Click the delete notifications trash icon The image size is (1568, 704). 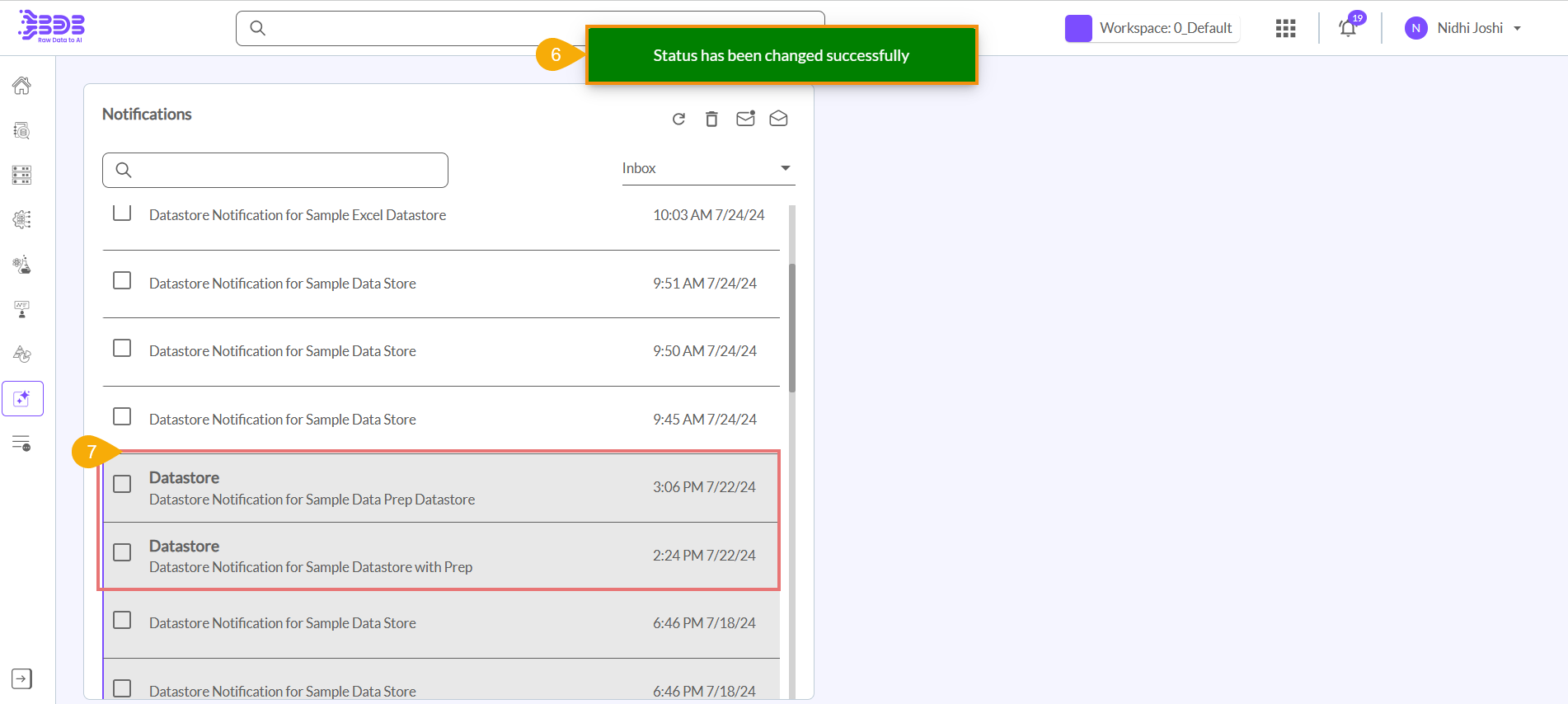711,120
